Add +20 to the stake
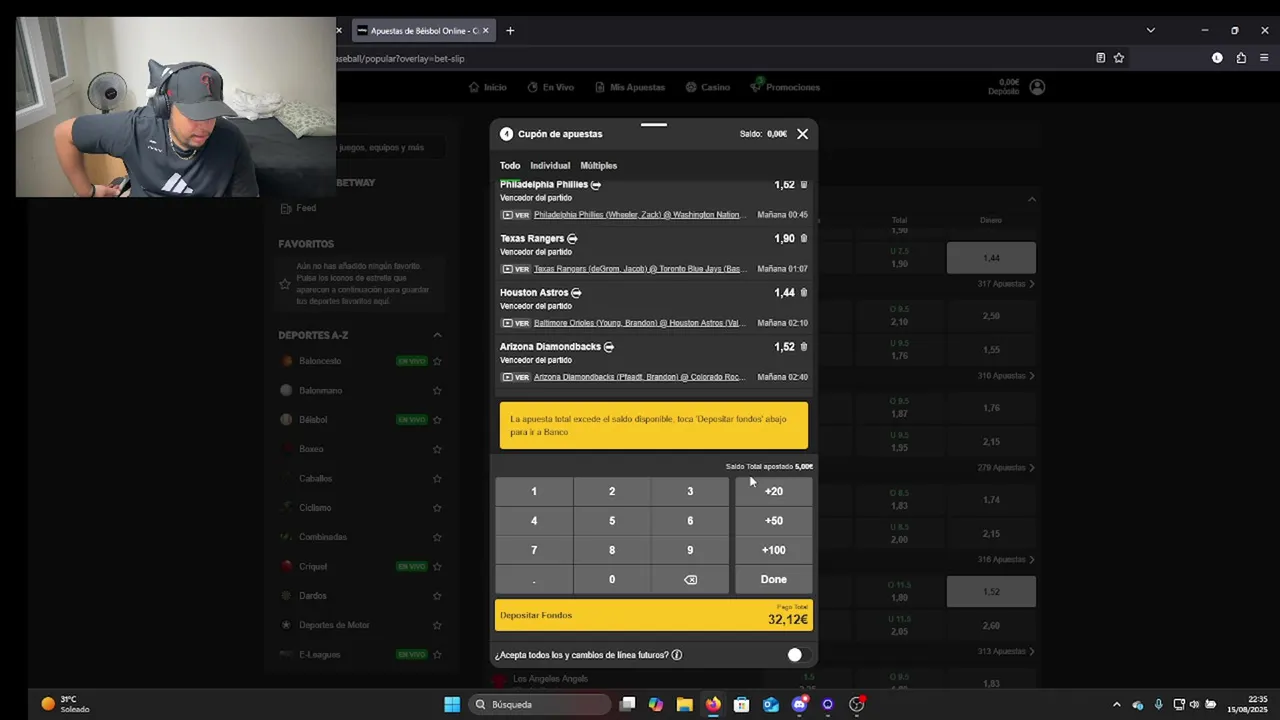Screen dimensions: 1280x720 point(774,491)
